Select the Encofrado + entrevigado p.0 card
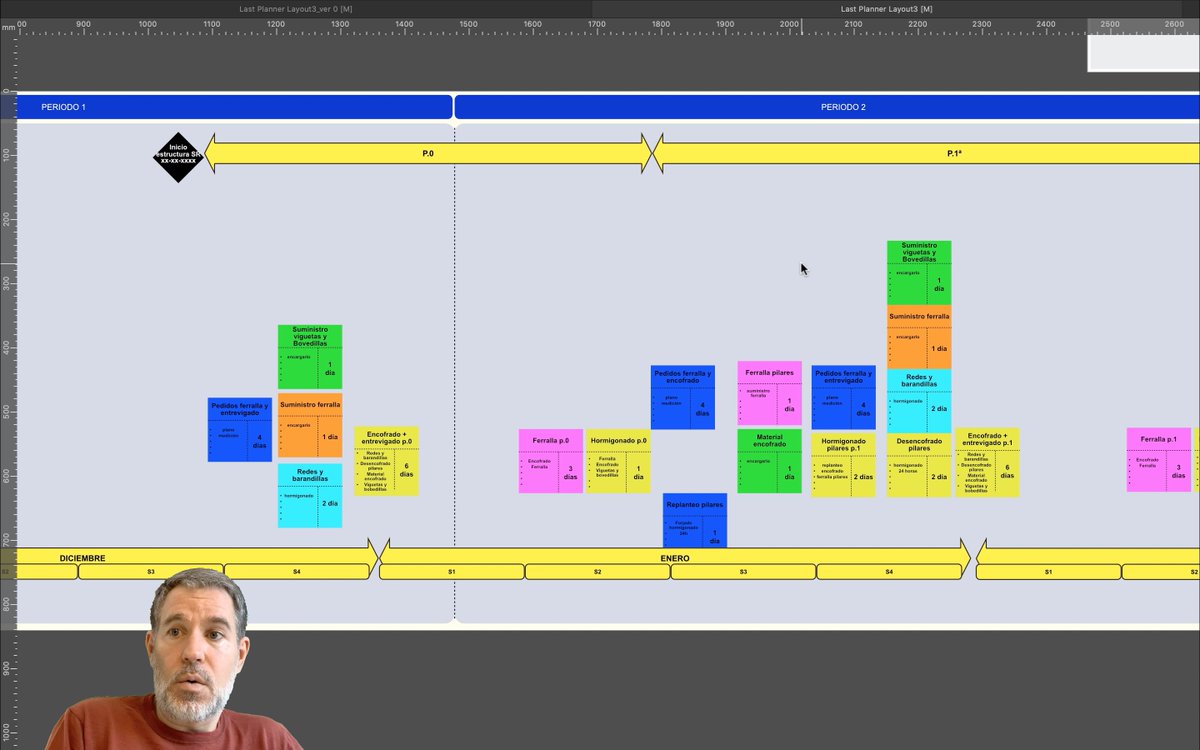1200x750 pixels. click(386, 461)
